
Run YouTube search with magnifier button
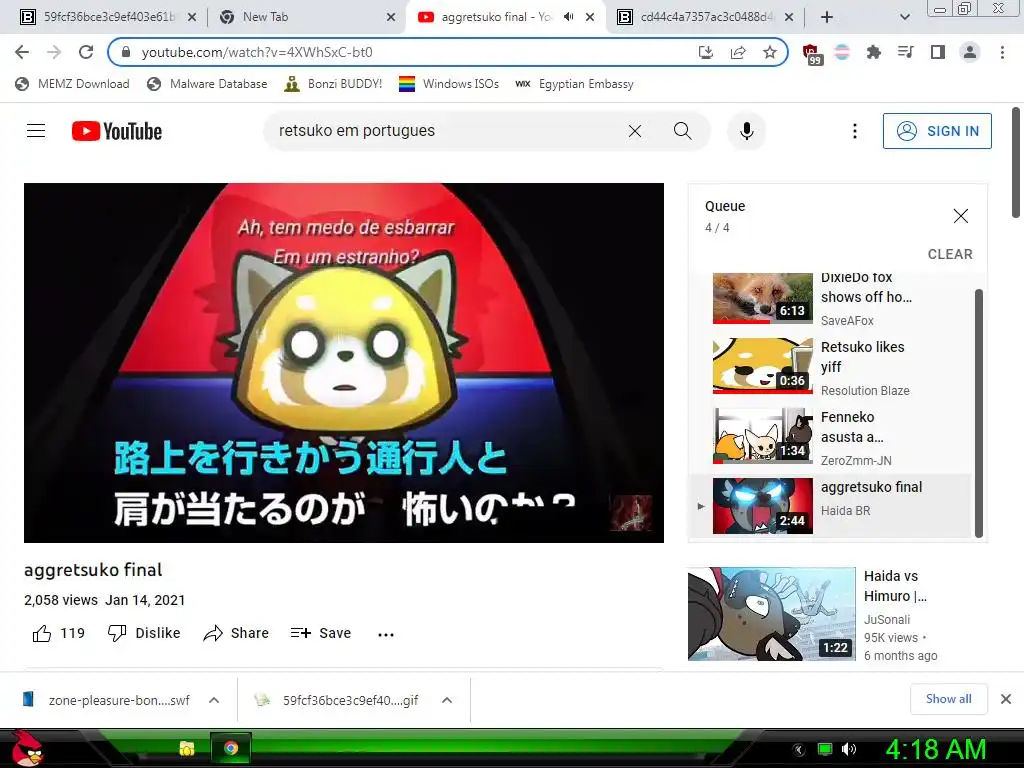[682, 131]
